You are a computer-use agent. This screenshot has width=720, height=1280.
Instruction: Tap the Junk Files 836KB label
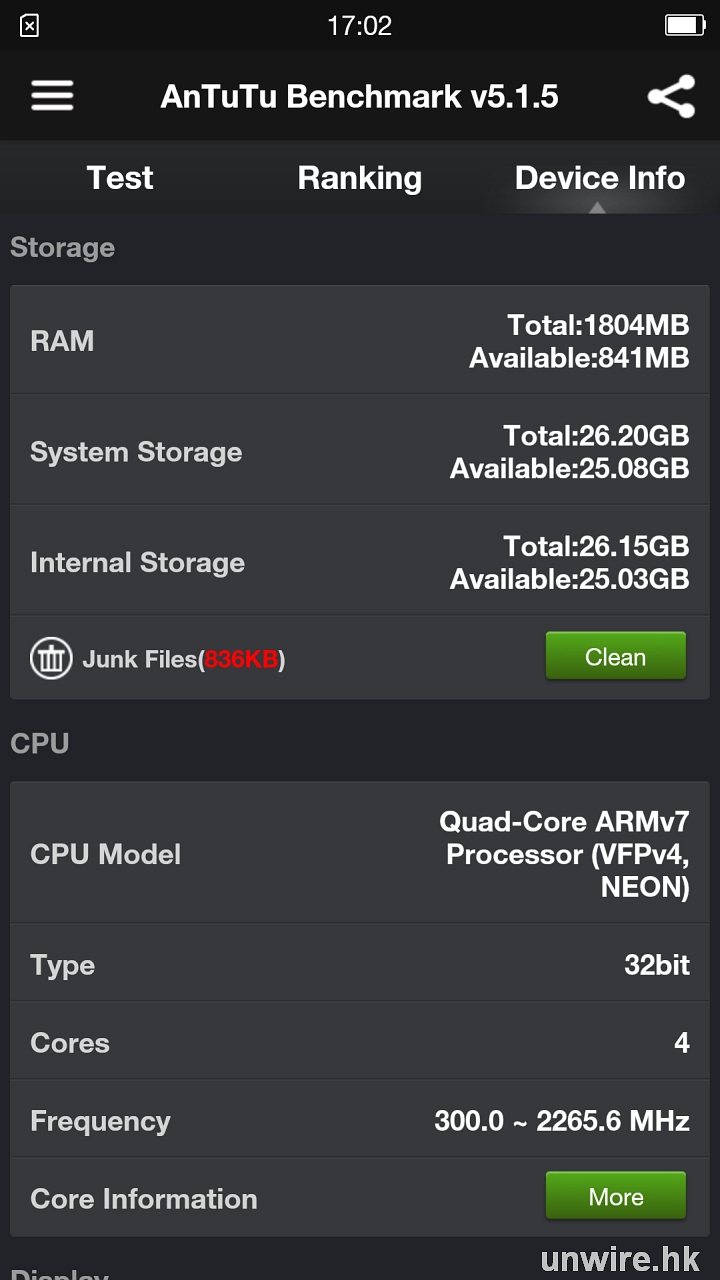coord(184,659)
